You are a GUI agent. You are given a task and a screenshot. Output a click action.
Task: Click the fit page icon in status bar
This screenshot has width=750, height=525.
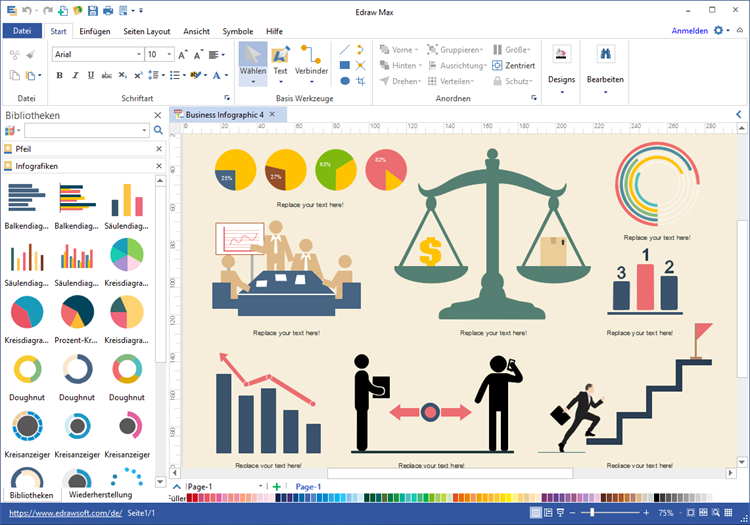(x=691, y=513)
